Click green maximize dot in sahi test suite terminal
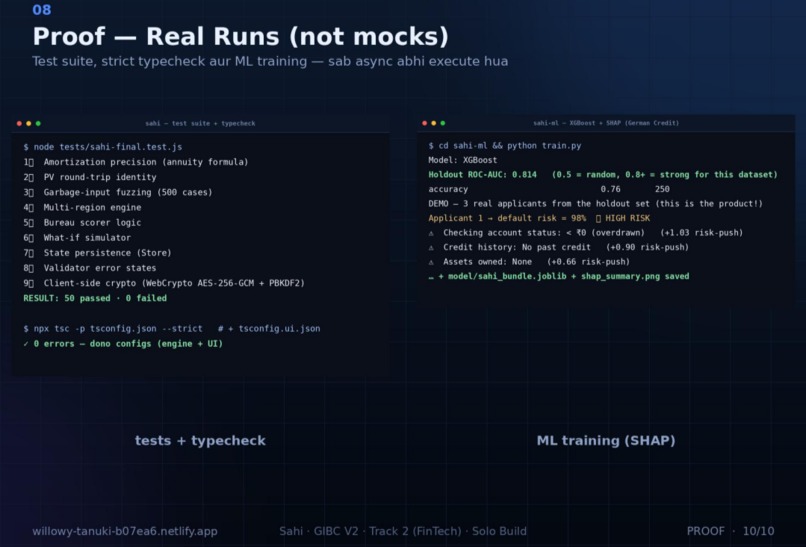Image resolution: width=806 pixels, height=547 pixels. [38, 123]
